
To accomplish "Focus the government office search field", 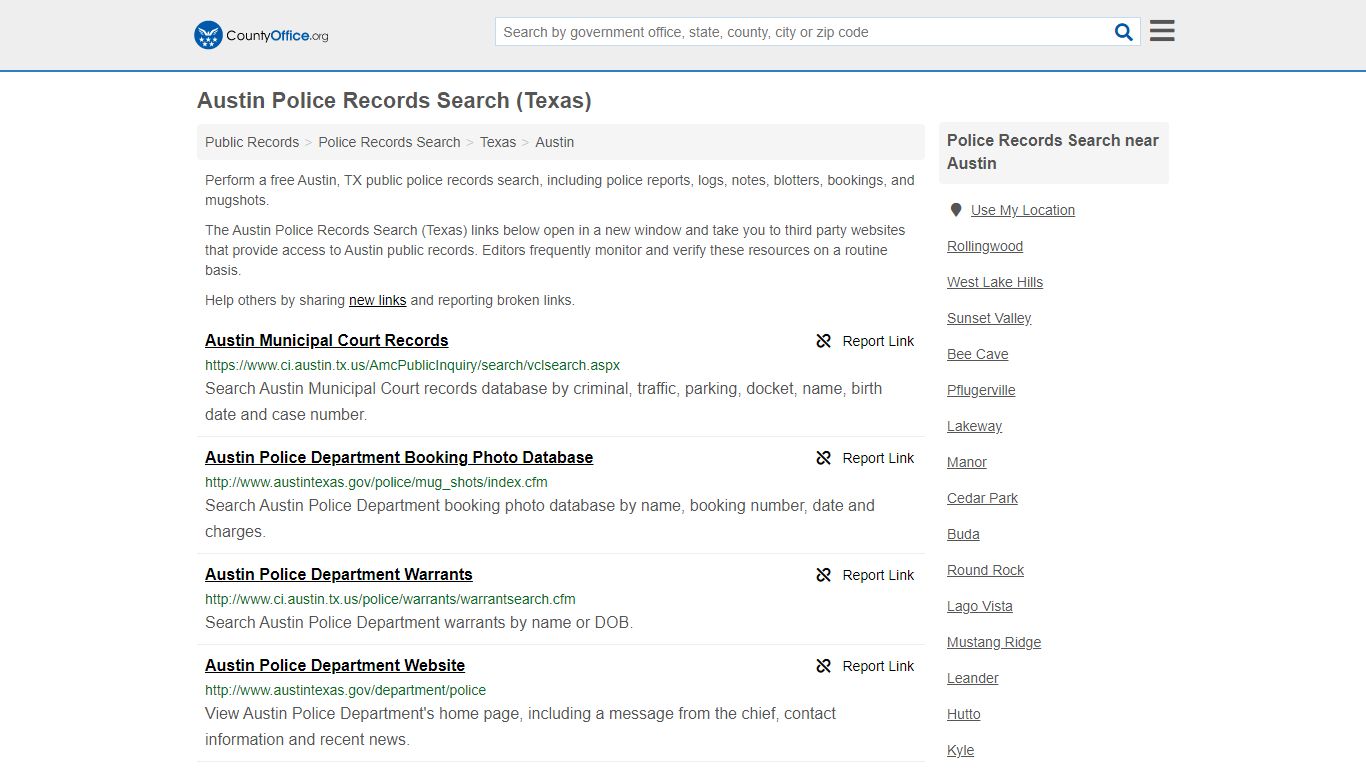I will [803, 32].
